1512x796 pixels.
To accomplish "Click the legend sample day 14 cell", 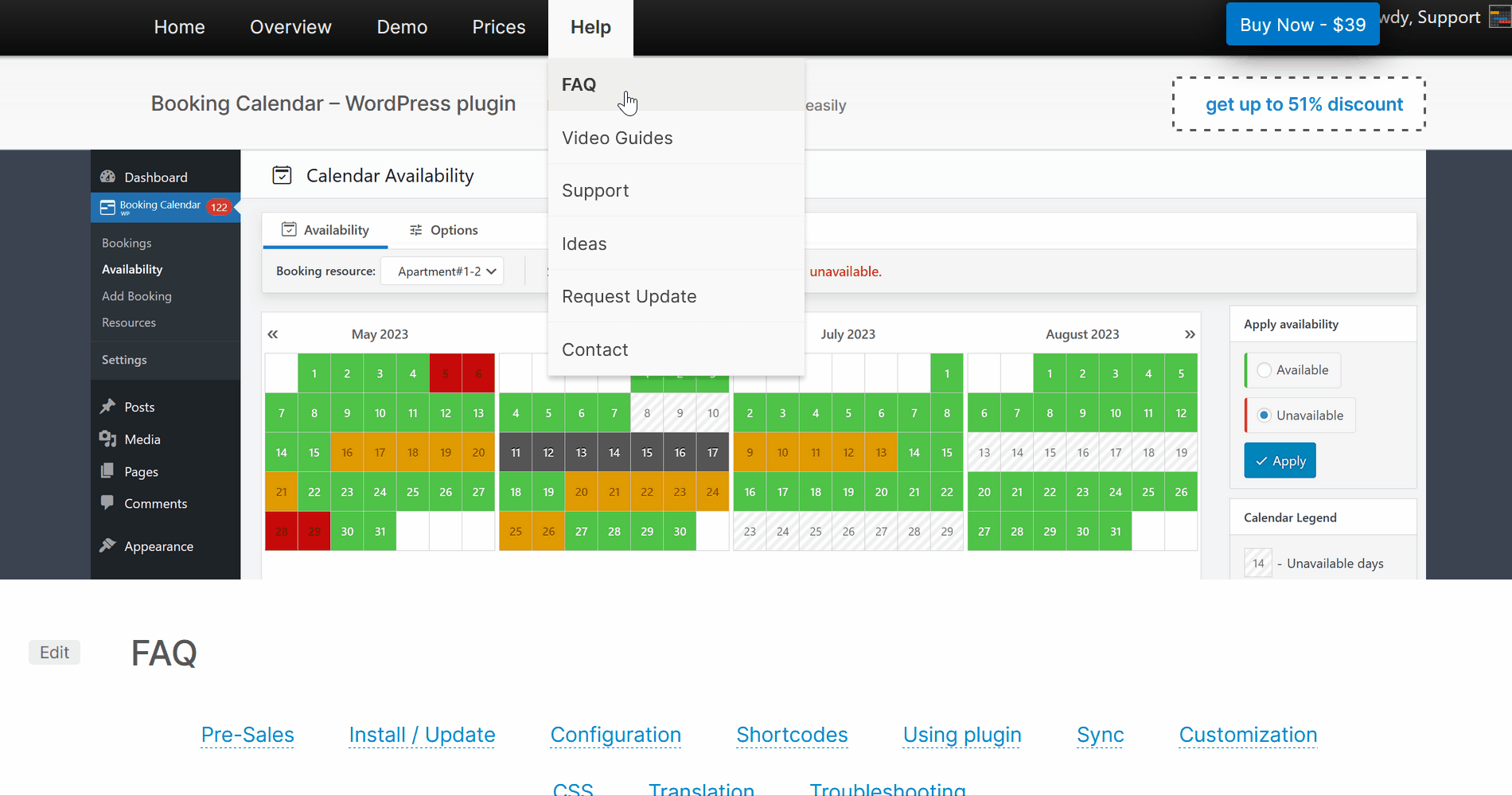I will point(1258,563).
